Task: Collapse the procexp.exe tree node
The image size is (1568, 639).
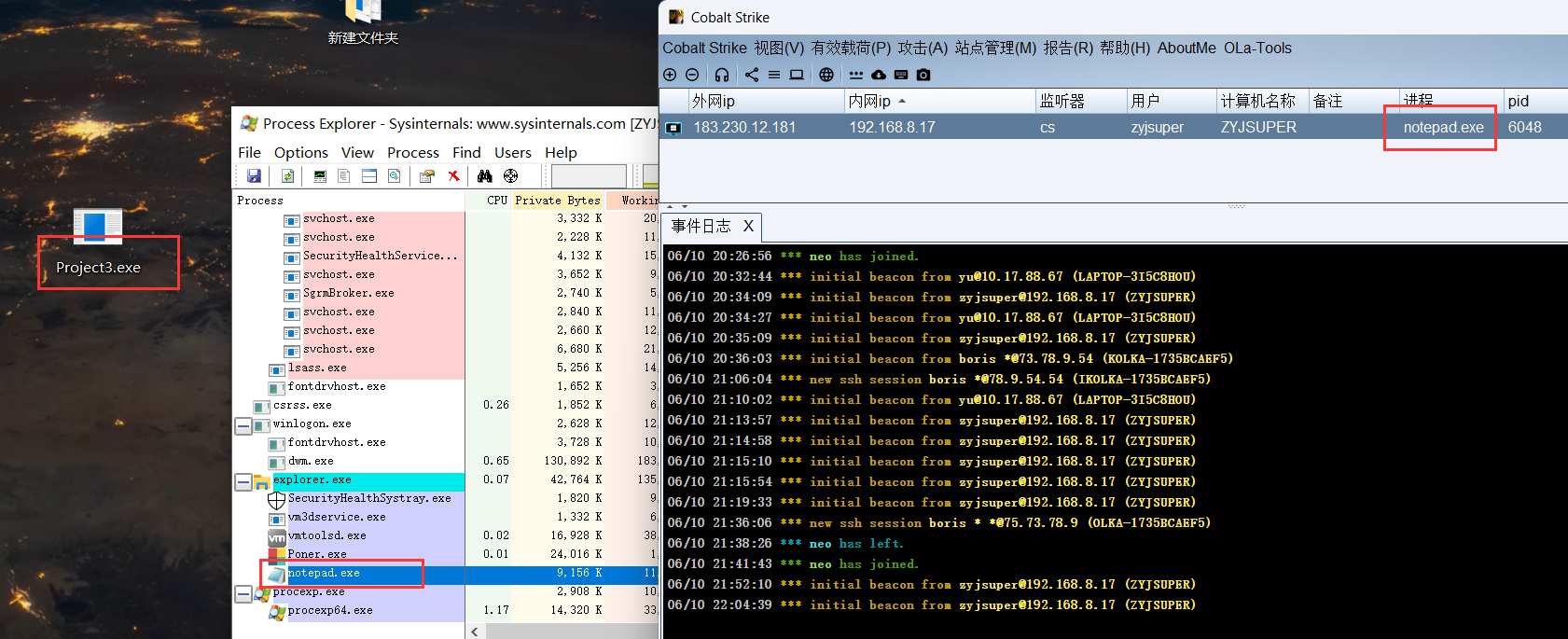Action: (x=243, y=593)
